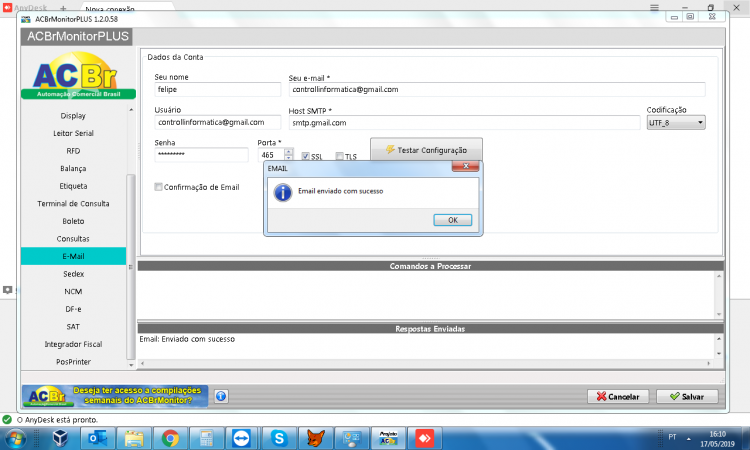Go to RFD section
Screen dimensions: 750x450
(x=73, y=151)
